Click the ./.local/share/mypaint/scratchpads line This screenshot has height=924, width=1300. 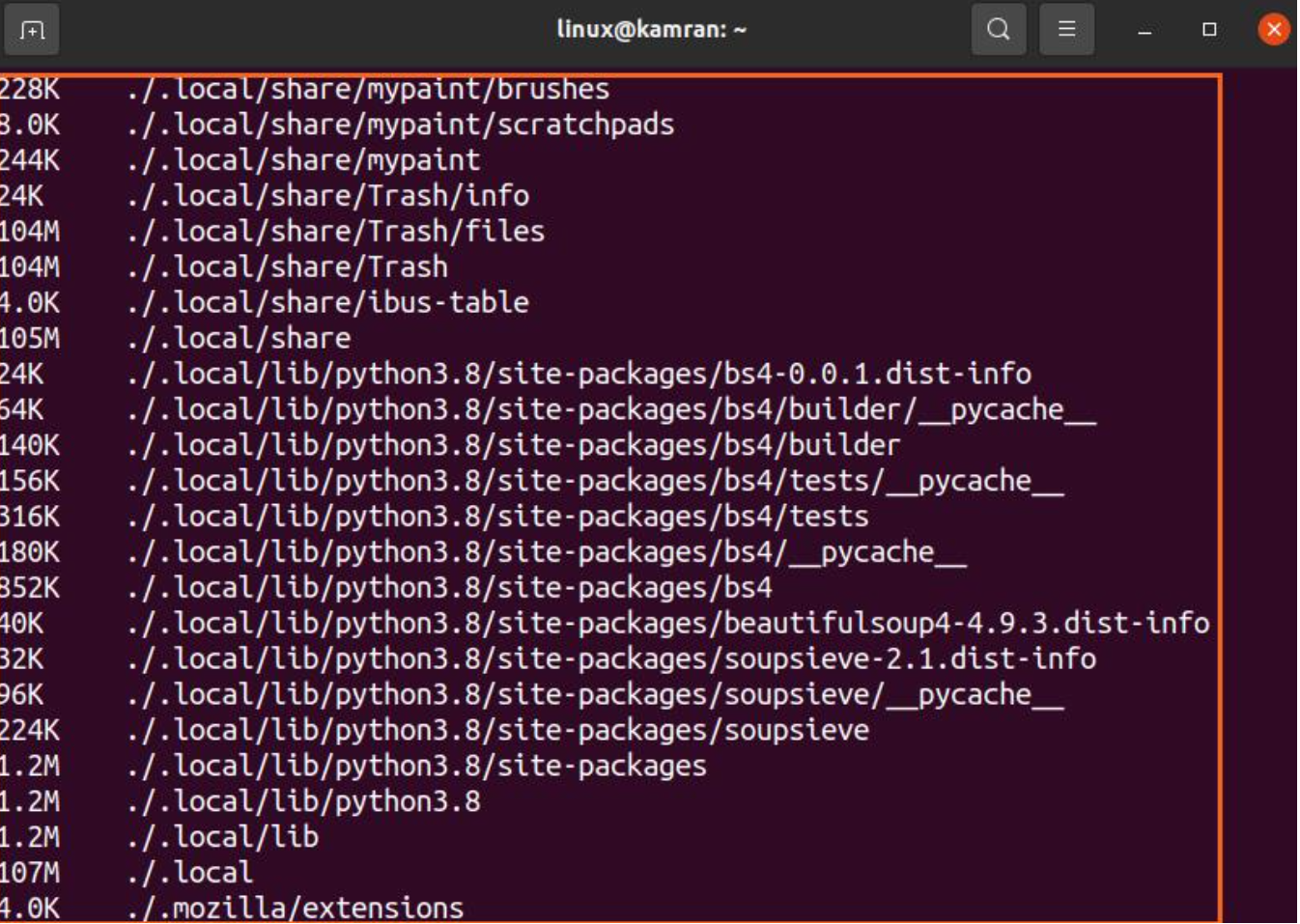tap(400, 125)
